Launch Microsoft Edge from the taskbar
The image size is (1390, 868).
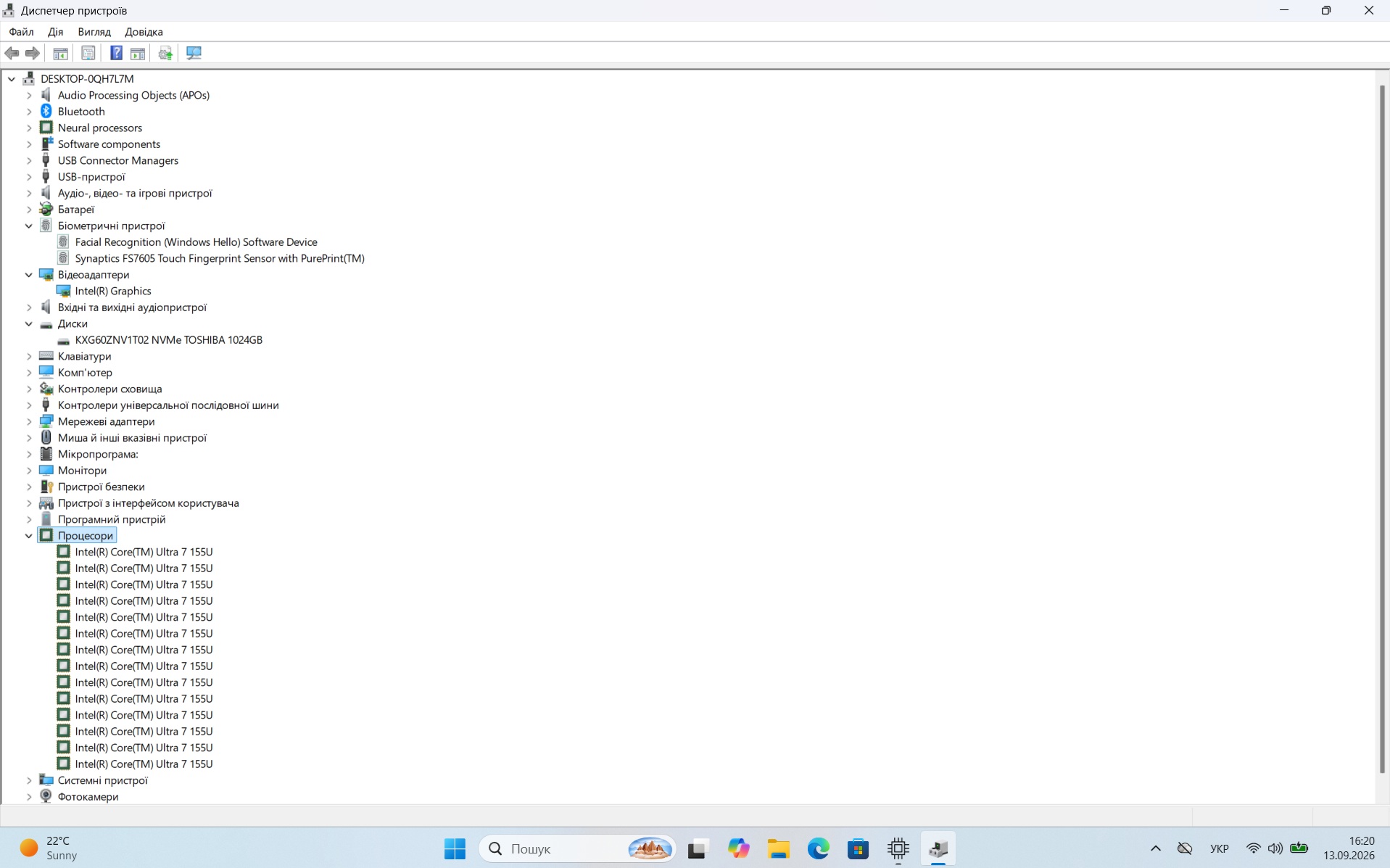click(818, 848)
